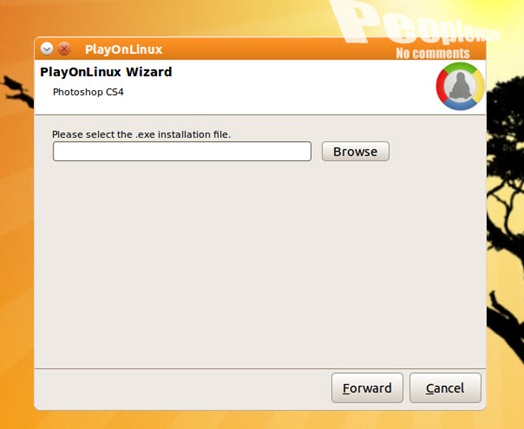Minimize the window using the title bar arrow

(47, 49)
